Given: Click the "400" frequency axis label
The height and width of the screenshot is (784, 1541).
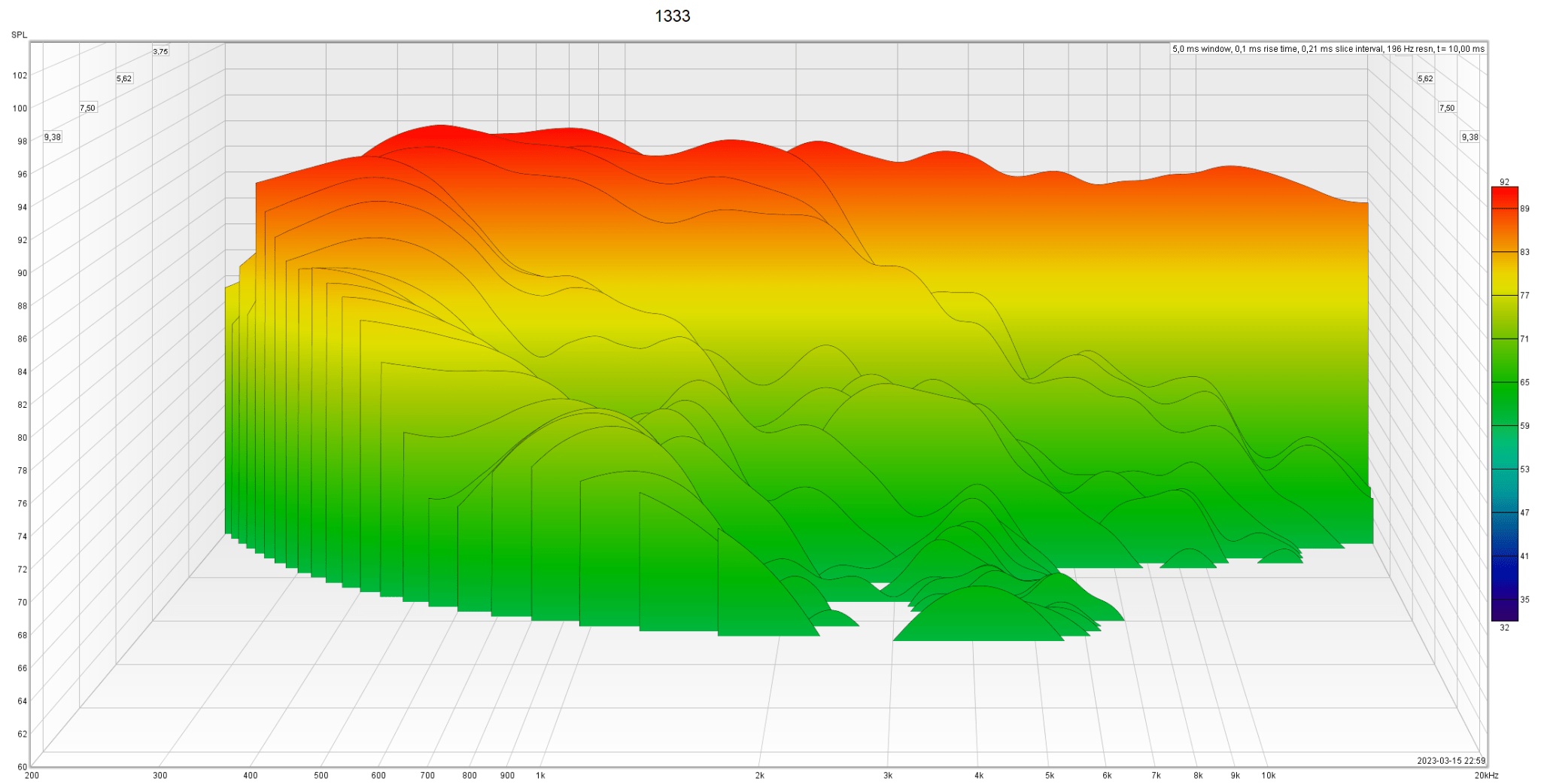Looking at the screenshot, I should pos(251,775).
